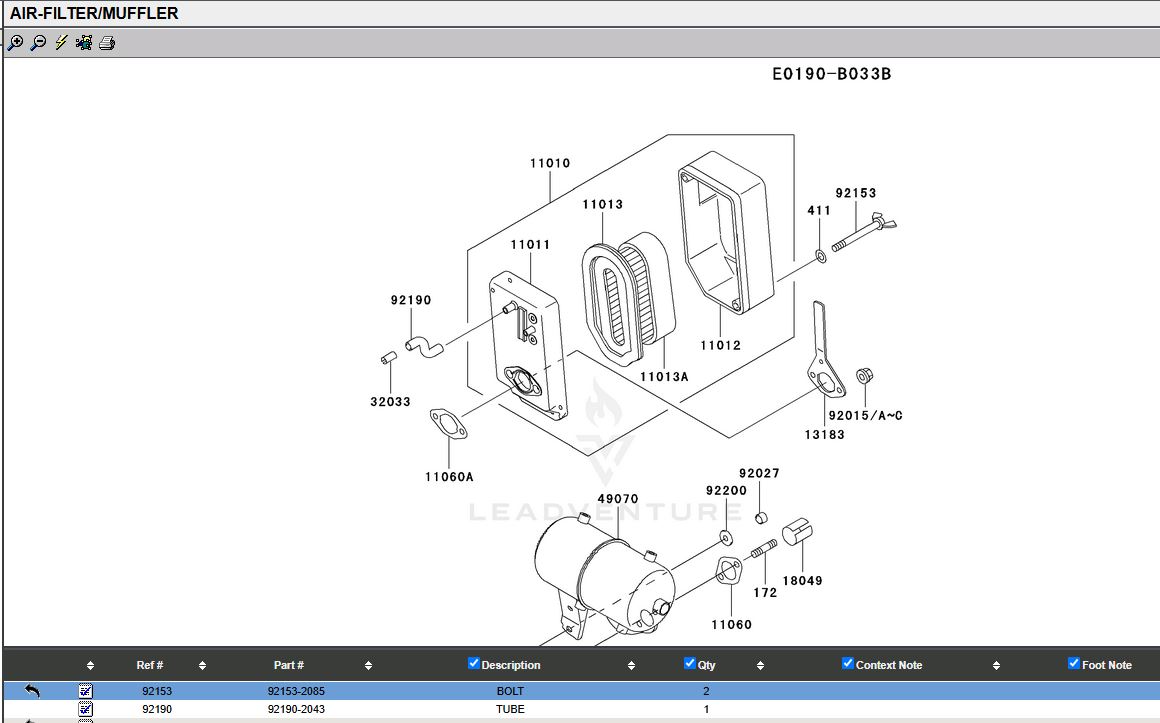Click the zoom in magnifier icon
Screen dimensions: 1160x723
tap(15, 43)
